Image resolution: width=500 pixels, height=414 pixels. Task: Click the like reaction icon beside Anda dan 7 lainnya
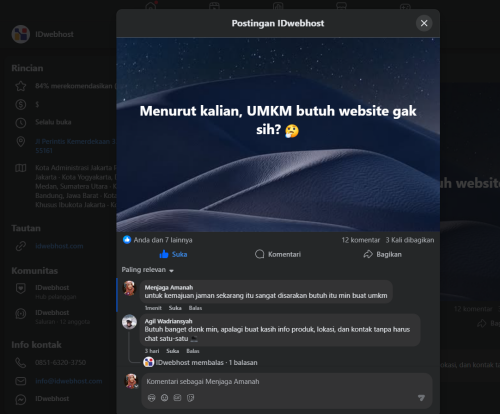[x=127, y=240]
